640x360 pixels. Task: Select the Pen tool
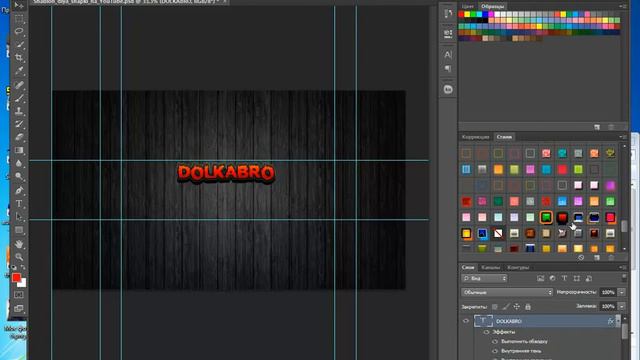(x=19, y=190)
